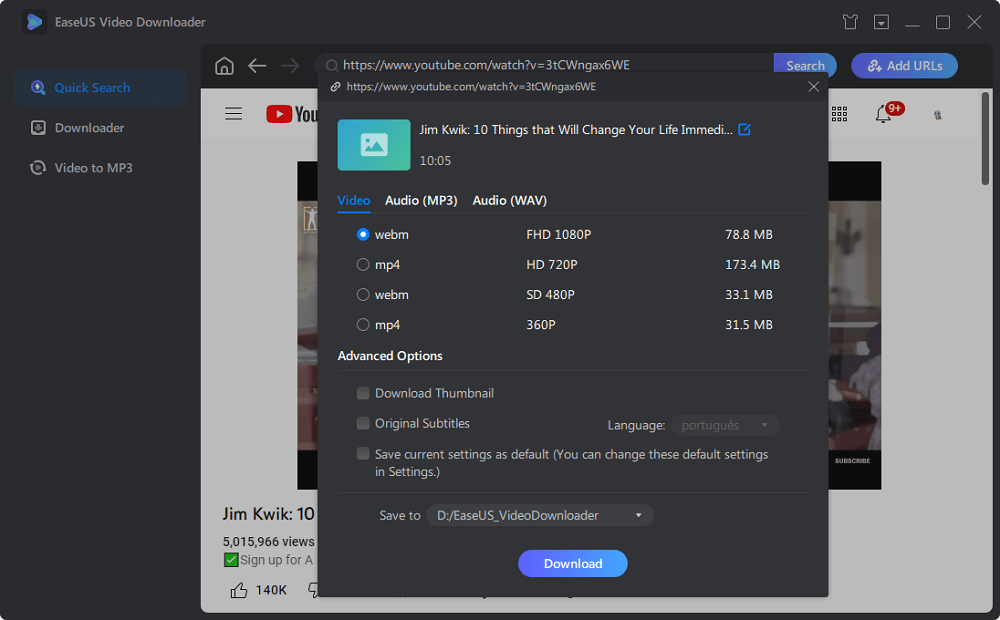This screenshot has height=620, width=1000.
Task: Check Save current settings as default
Action: [363, 454]
